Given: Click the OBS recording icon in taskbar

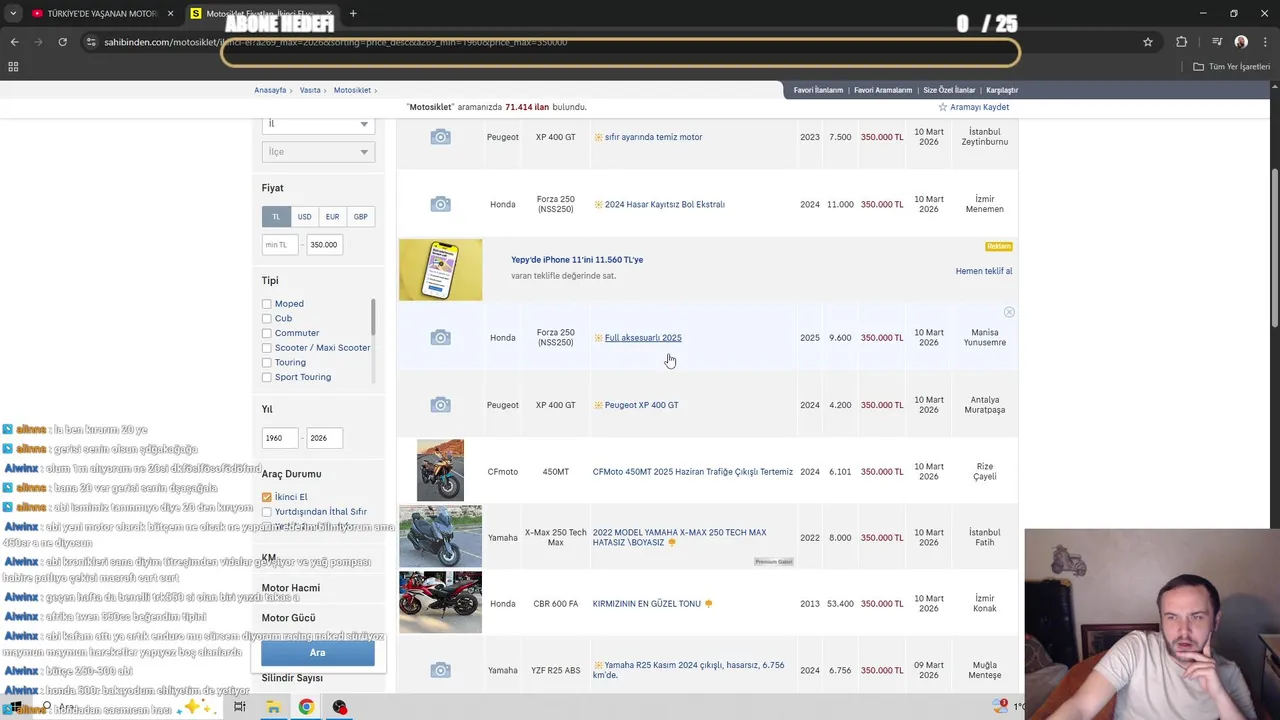Looking at the screenshot, I should tap(340, 707).
